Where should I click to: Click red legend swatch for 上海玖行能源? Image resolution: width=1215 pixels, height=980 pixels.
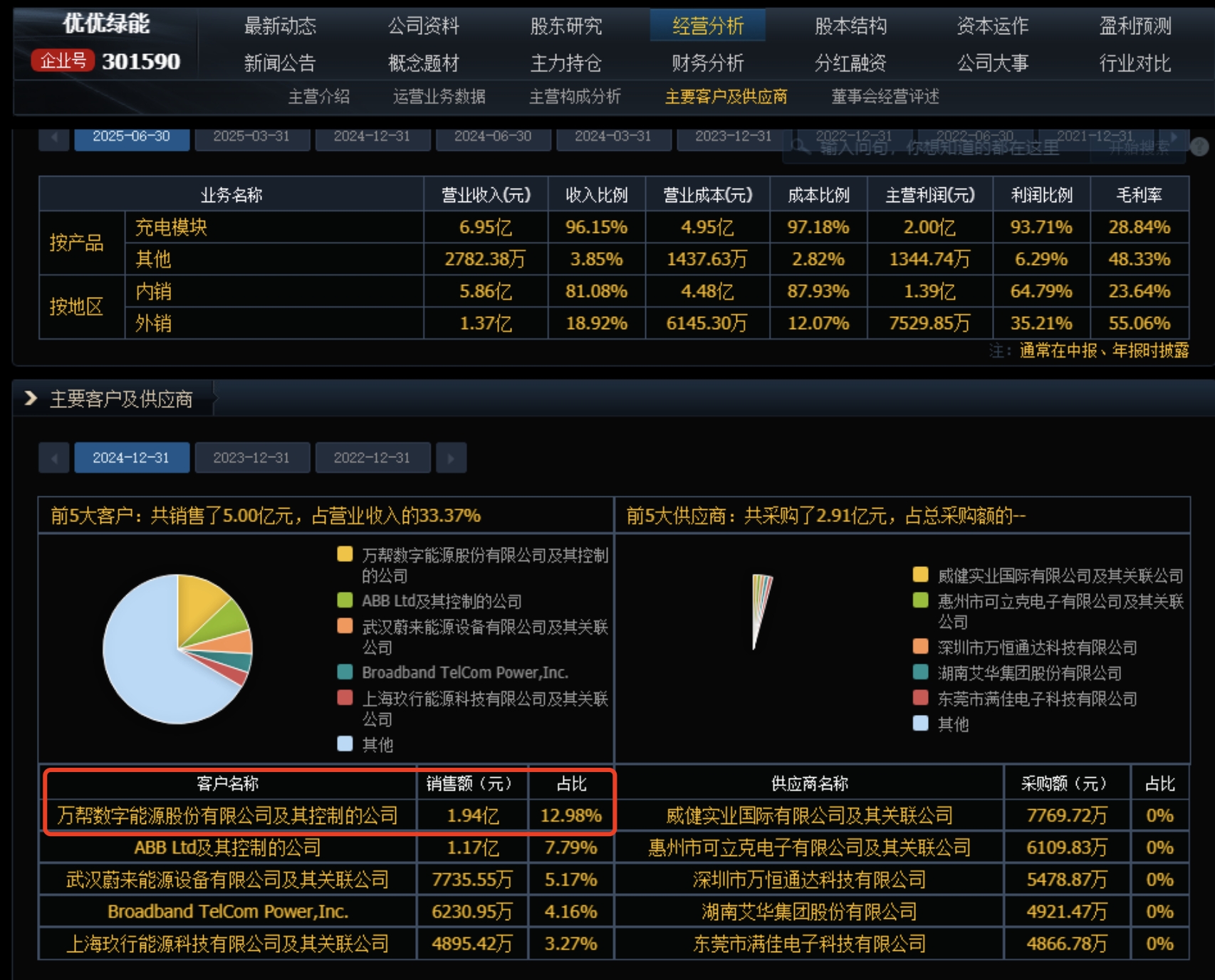tap(345, 697)
